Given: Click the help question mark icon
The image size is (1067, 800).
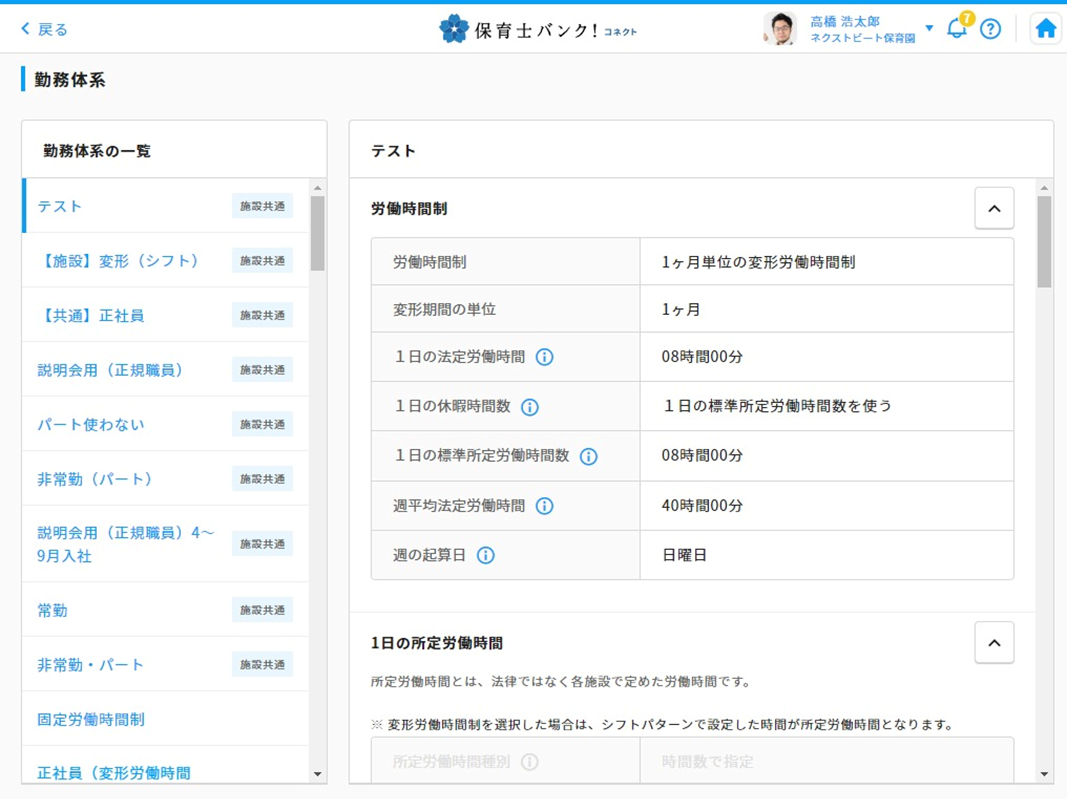Looking at the screenshot, I should pyautogui.click(x=990, y=29).
